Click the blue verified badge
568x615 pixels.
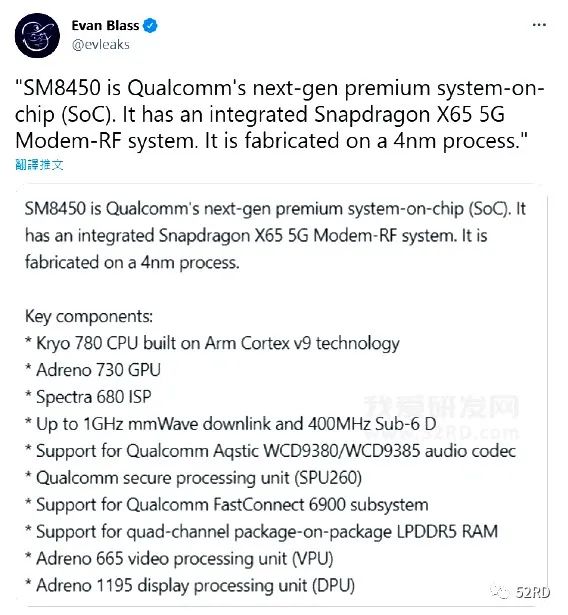[x=150, y=25]
